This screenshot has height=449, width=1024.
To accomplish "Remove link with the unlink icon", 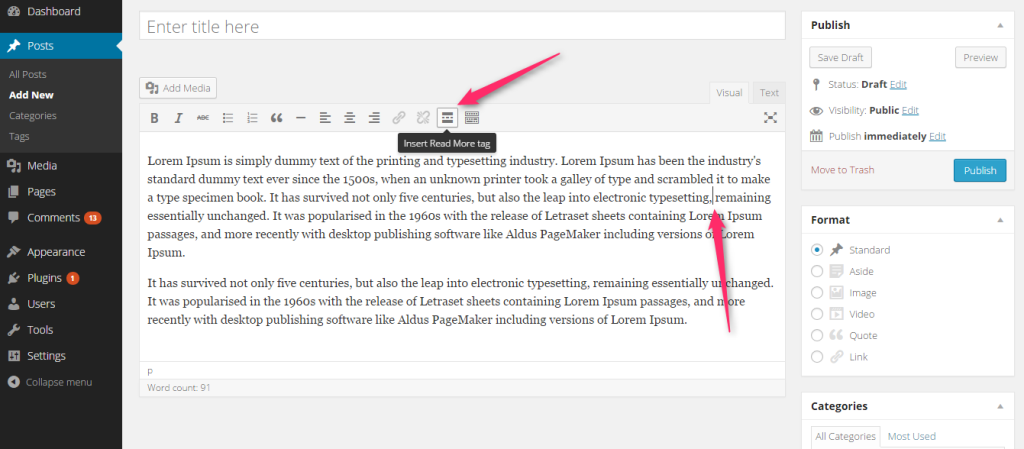I will click(x=423, y=118).
